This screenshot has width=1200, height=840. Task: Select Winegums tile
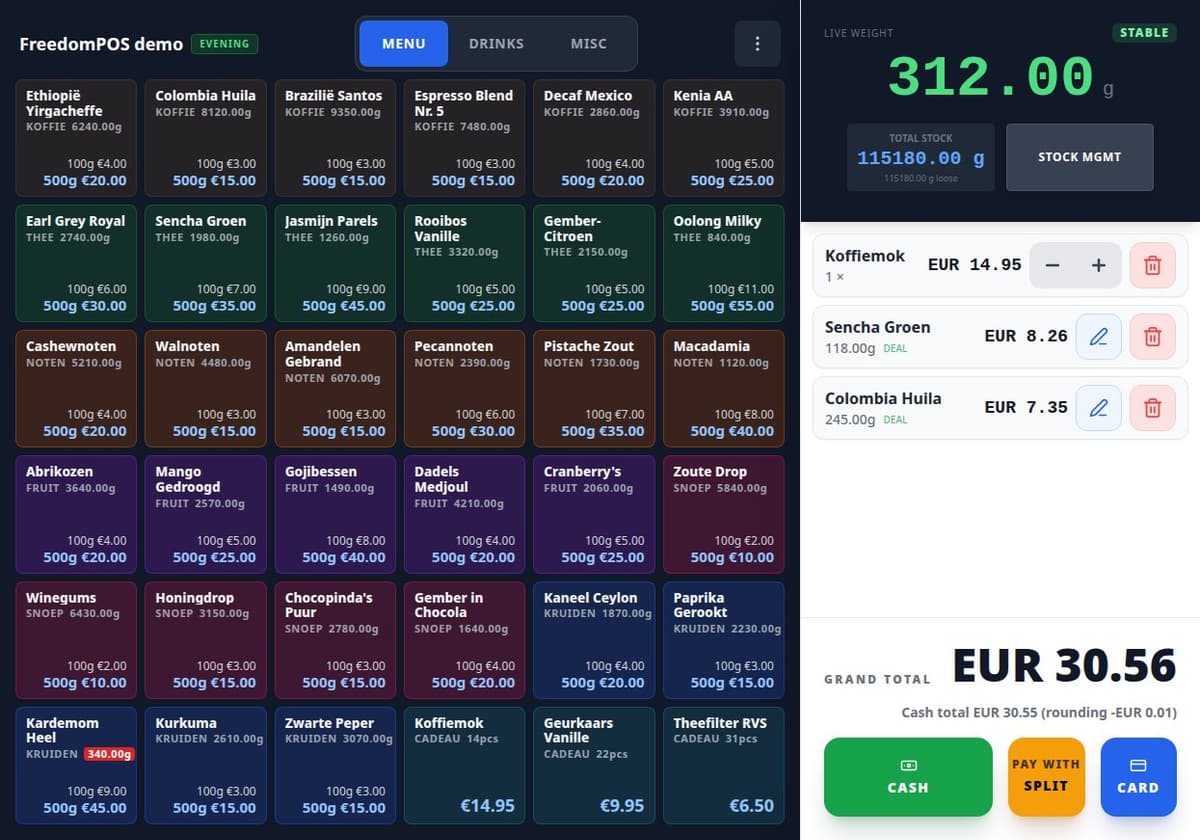coord(76,640)
